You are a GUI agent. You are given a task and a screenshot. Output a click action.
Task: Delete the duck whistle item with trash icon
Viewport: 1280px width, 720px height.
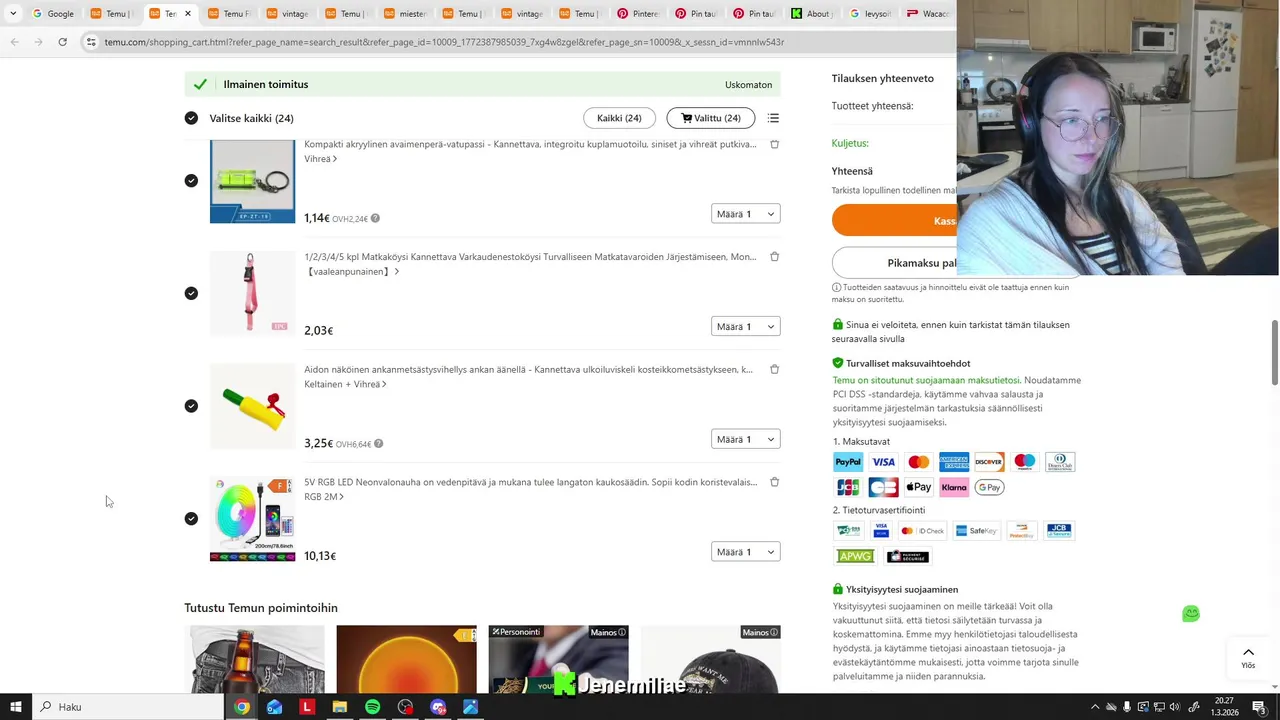774,369
